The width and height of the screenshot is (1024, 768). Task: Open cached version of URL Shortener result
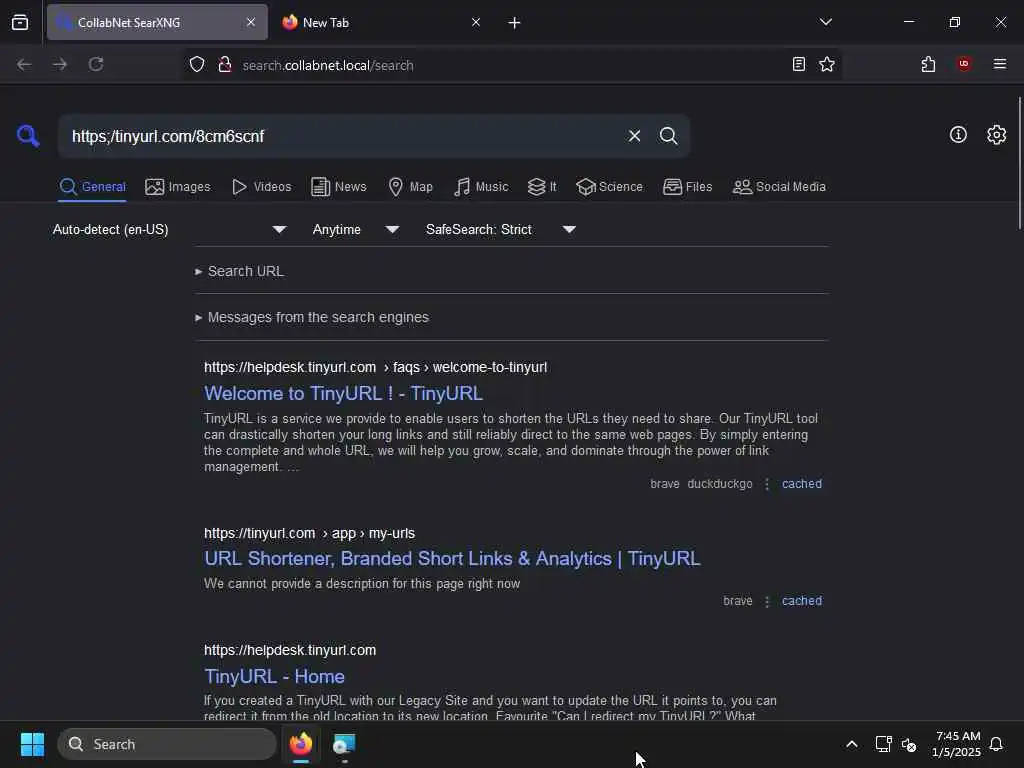tap(802, 601)
